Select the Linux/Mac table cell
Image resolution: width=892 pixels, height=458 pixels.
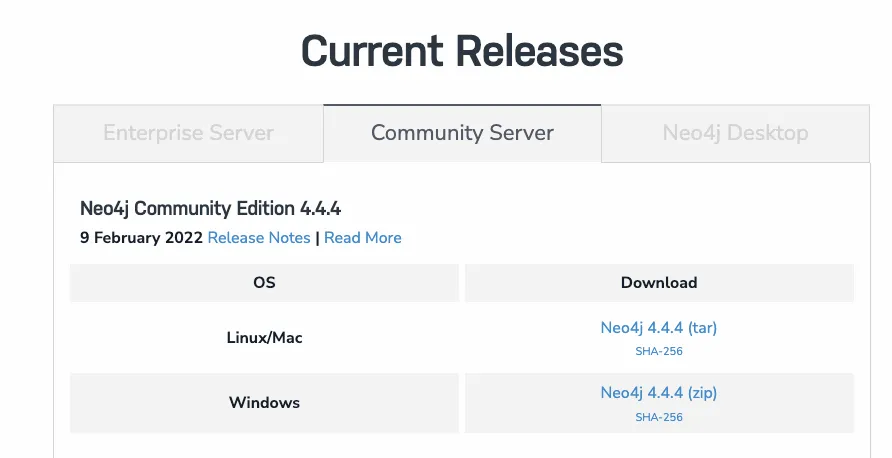[x=264, y=338]
